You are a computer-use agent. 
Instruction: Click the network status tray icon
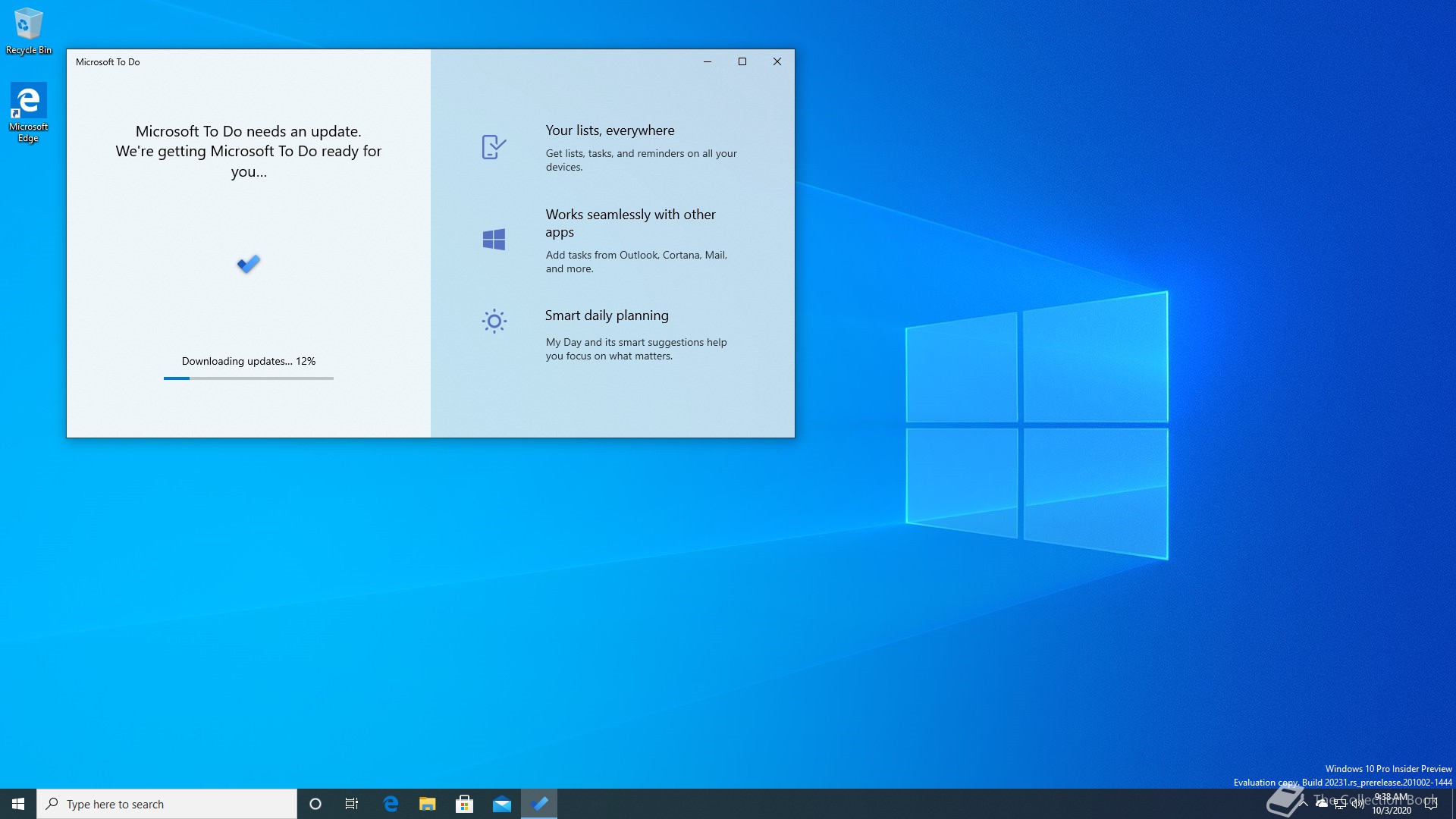pos(1340,804)
